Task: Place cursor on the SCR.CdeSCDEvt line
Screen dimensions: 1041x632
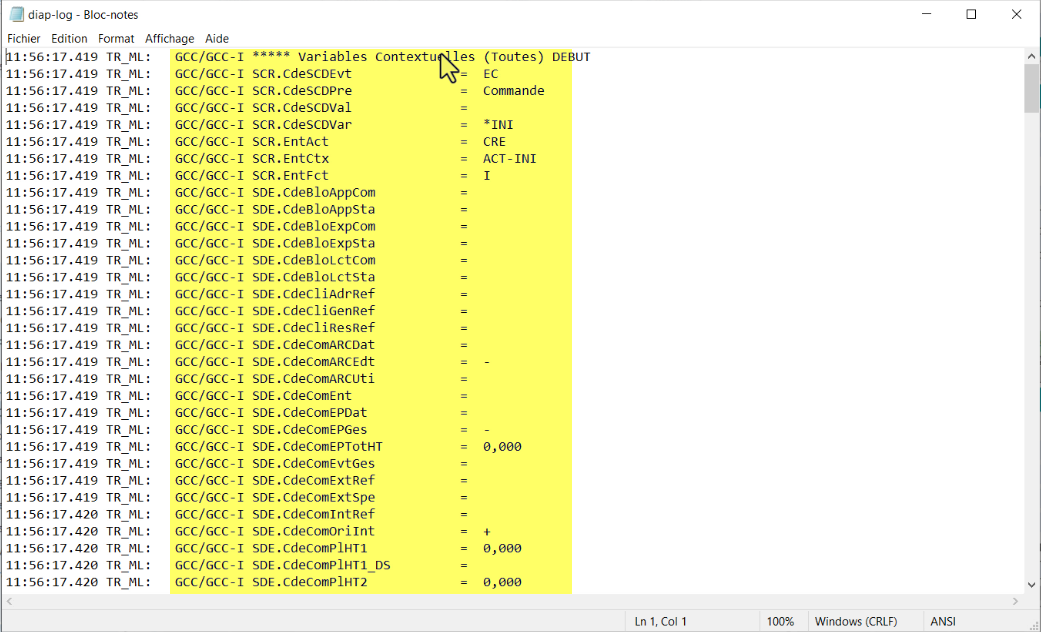Action: click(301, 74)
